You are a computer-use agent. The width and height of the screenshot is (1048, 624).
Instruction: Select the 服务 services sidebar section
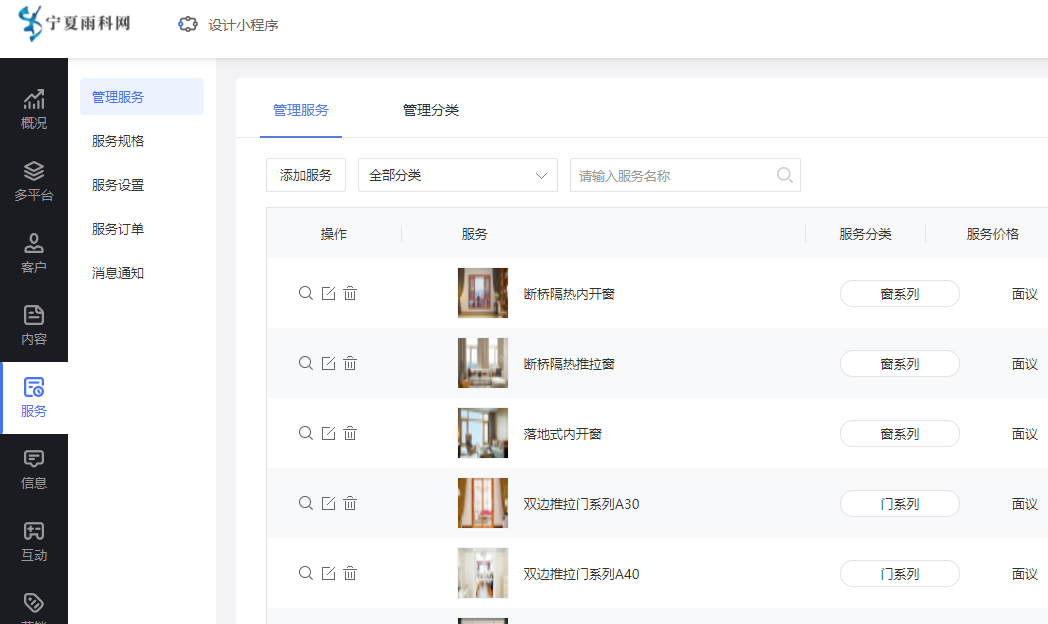(33, 398)
